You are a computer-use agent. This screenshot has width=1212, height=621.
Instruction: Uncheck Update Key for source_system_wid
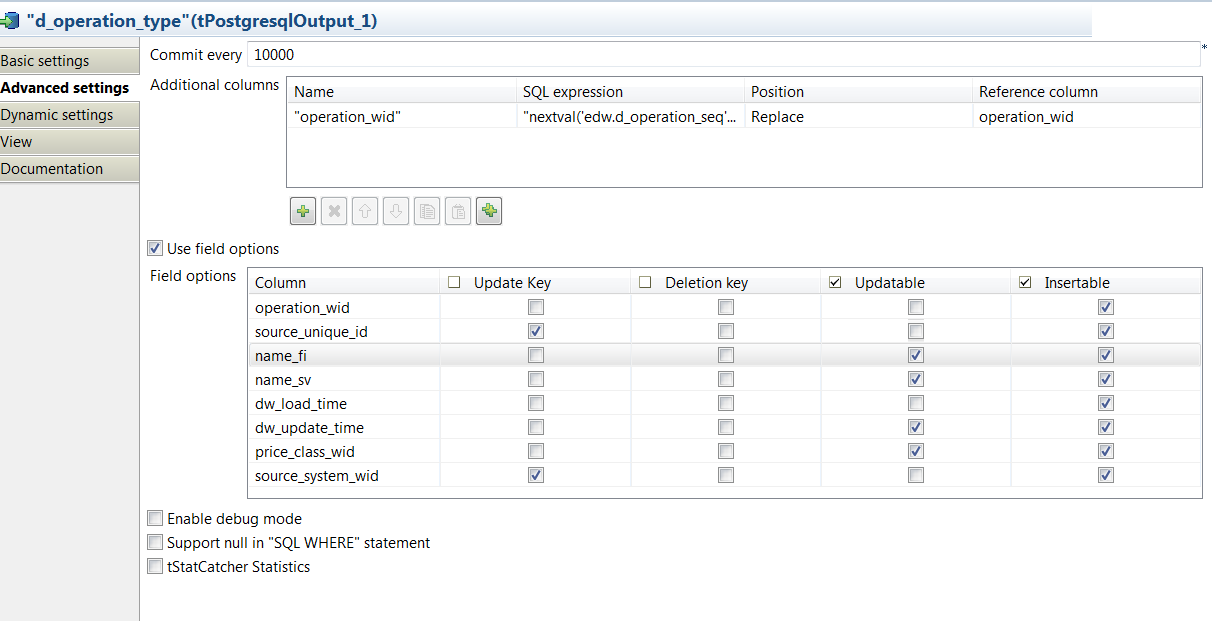536,475
